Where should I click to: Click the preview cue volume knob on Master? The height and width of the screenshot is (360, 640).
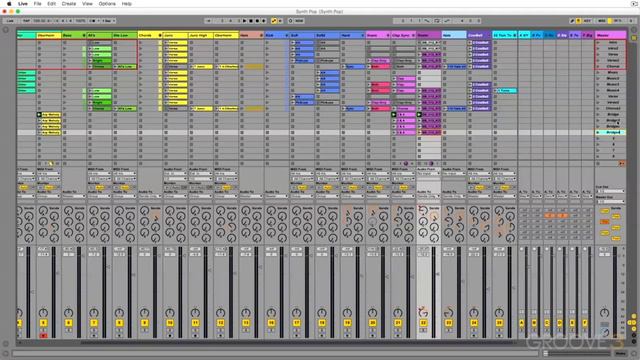click(x=604, y=332)
